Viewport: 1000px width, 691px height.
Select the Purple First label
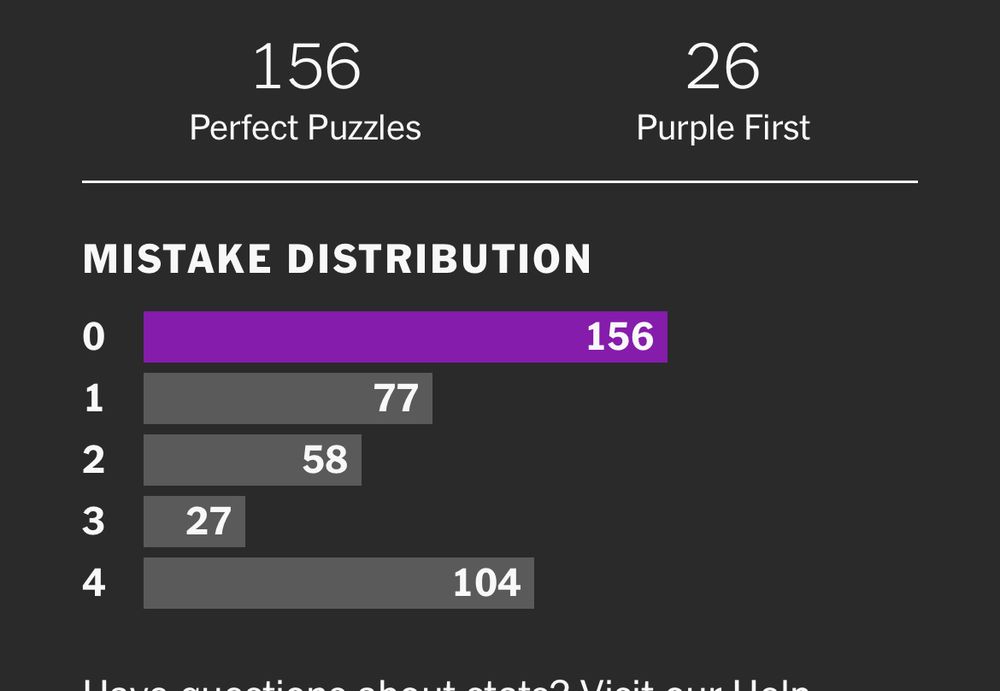tap(723, 128)
